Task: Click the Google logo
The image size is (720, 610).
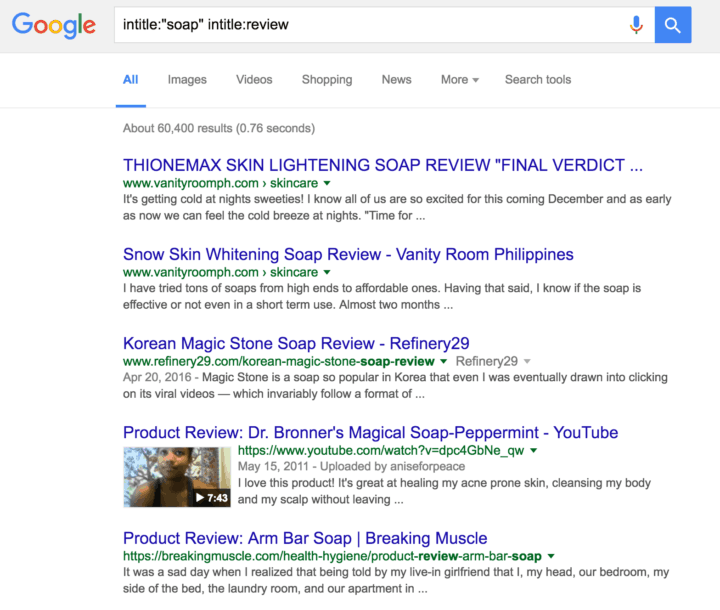Action: click(x=54, y=25)
